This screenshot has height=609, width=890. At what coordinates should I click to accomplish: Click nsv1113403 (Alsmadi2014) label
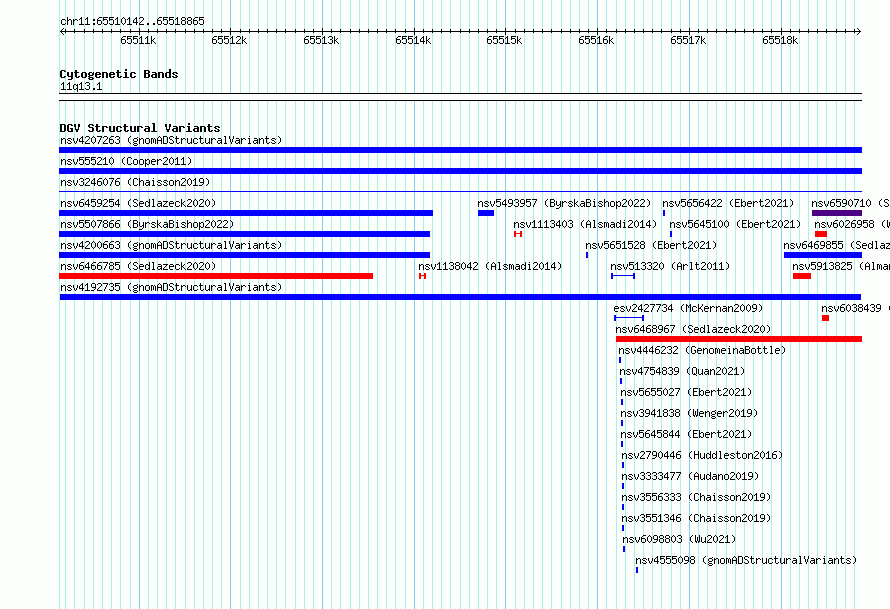coord(585,224)
